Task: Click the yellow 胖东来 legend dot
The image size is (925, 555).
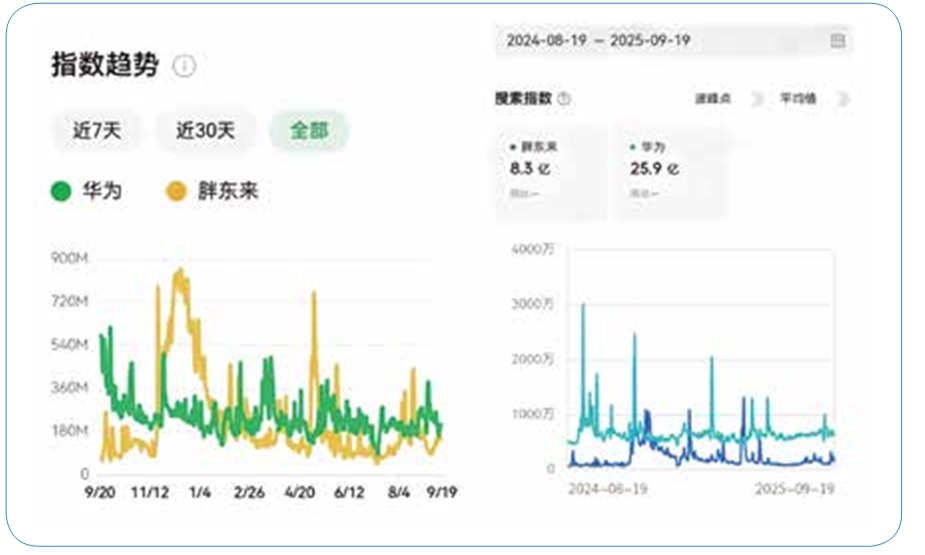Action: click(176, 191)
